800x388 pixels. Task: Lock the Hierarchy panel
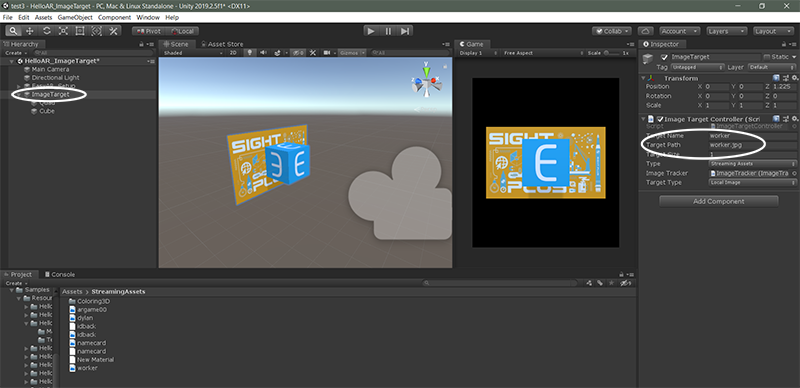(141, 44)
